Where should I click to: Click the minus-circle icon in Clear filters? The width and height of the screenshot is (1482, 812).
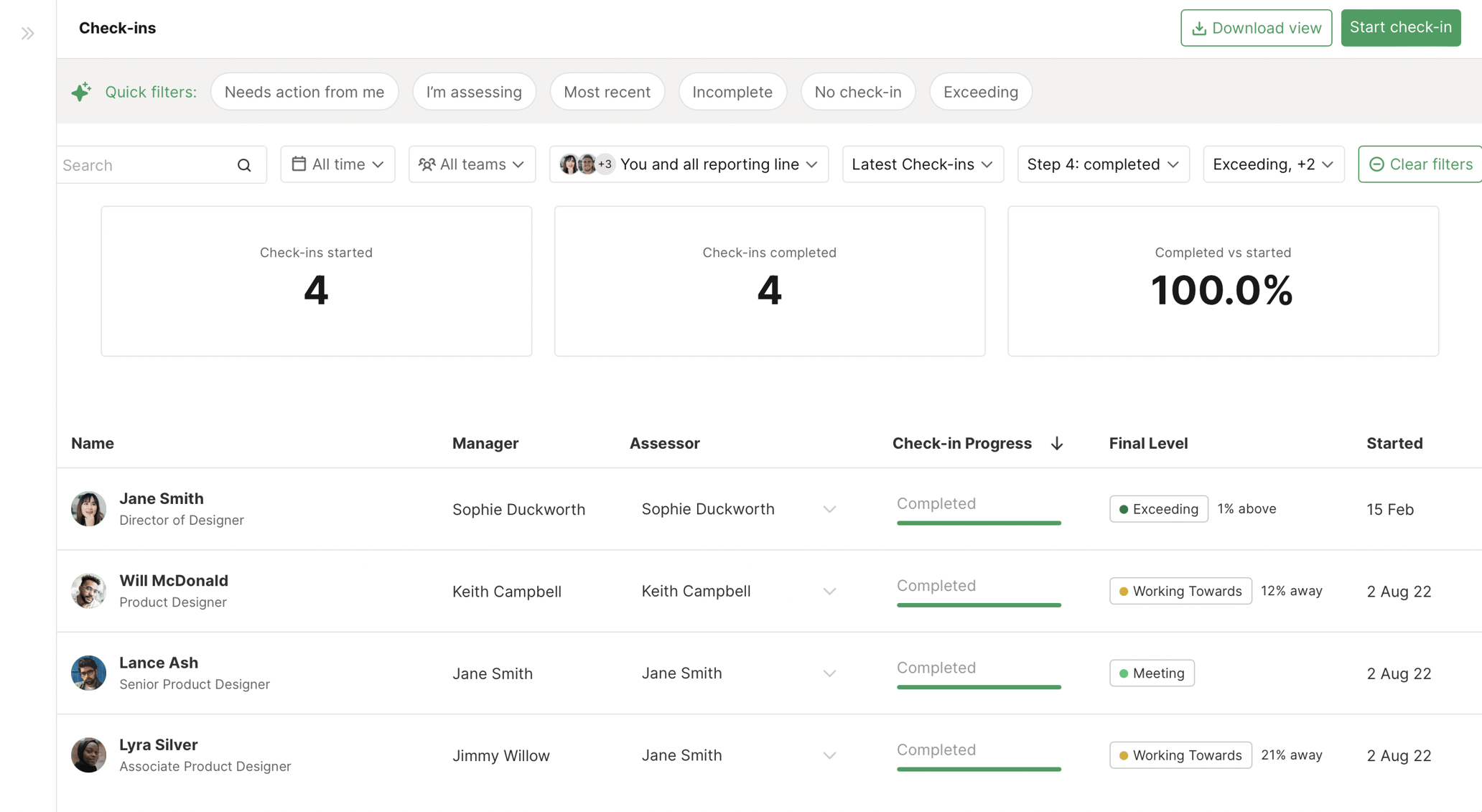point(1376,164)
